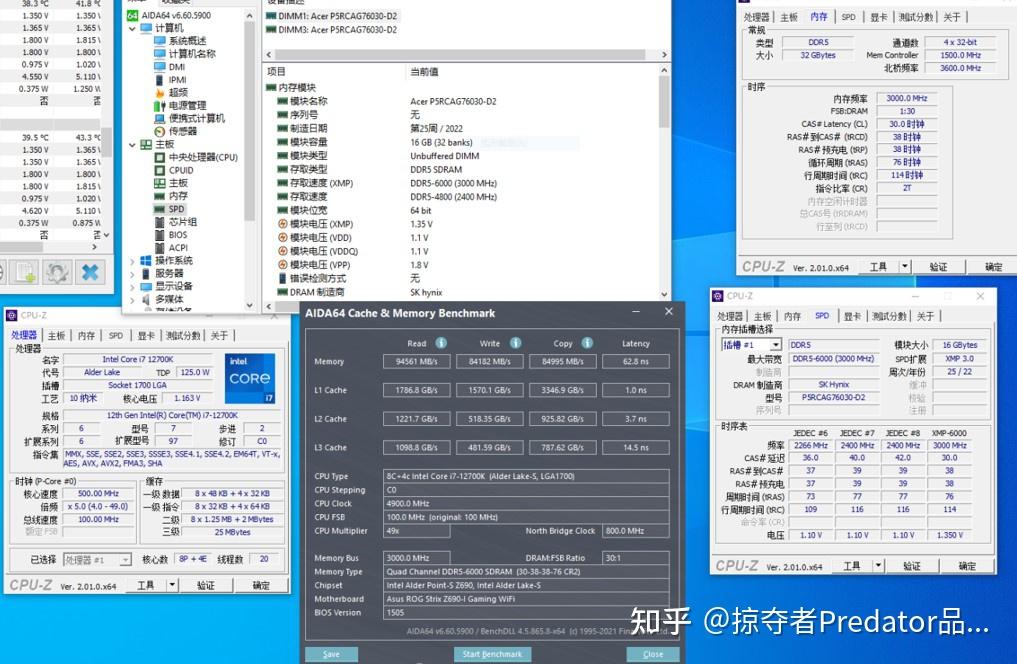
Task: Select the AIDA64 v6.60.5900 root node
Action: [169, 15]
